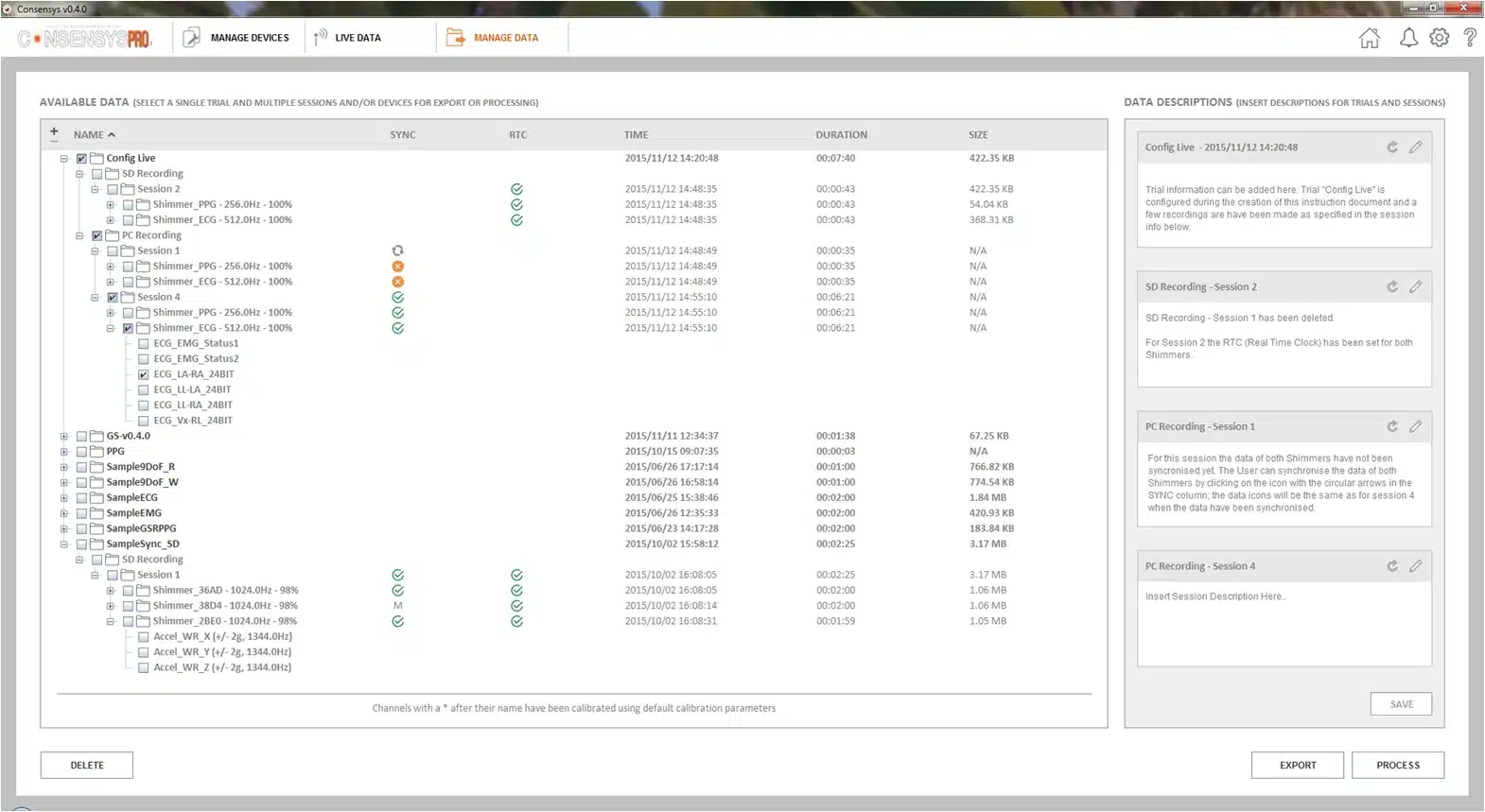
Task: Check the ECG_EMG_Status1 channel checkbox
Action: (x=144, y=344)
